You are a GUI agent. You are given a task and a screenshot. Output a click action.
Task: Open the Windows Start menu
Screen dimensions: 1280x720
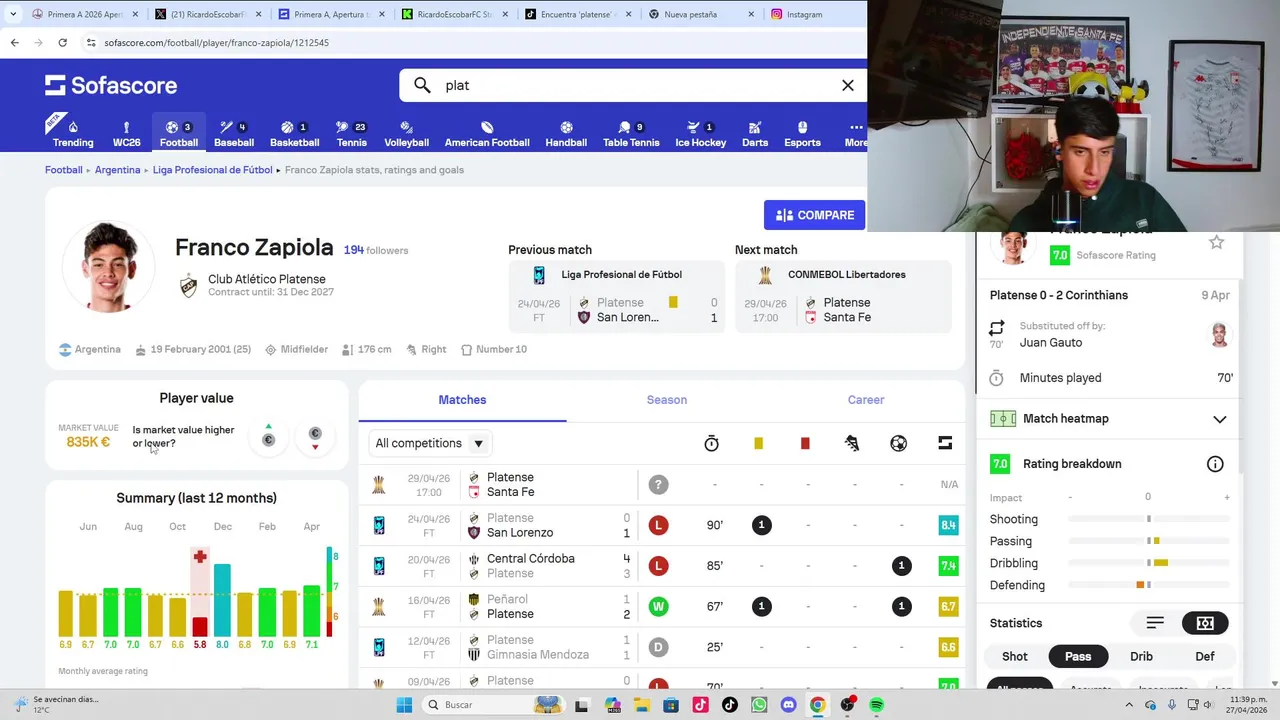pos(404,705)
